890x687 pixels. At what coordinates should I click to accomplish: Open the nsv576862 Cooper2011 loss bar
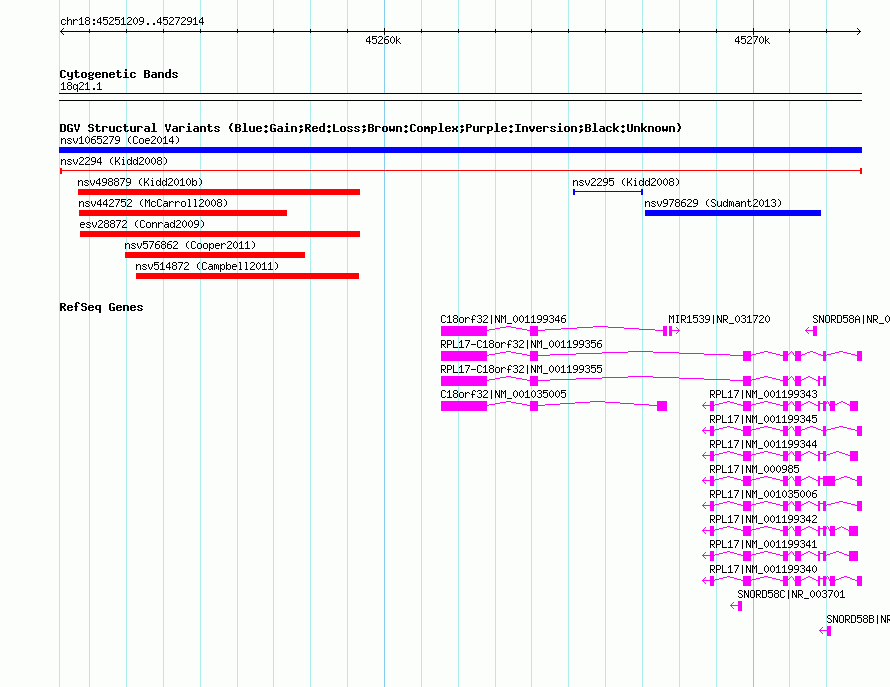(x=215, y=255)
